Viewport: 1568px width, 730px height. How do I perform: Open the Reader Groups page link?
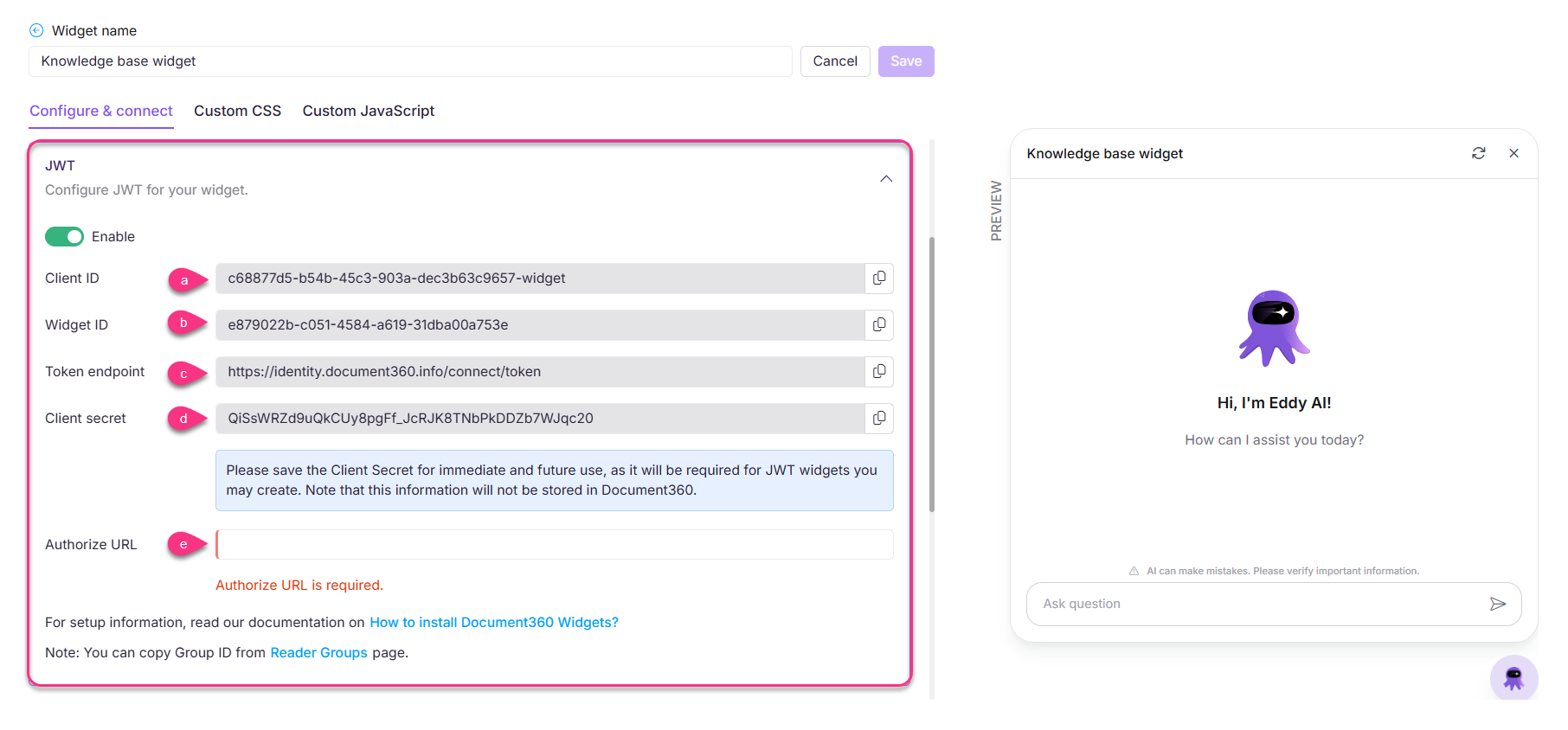[318, 653]
